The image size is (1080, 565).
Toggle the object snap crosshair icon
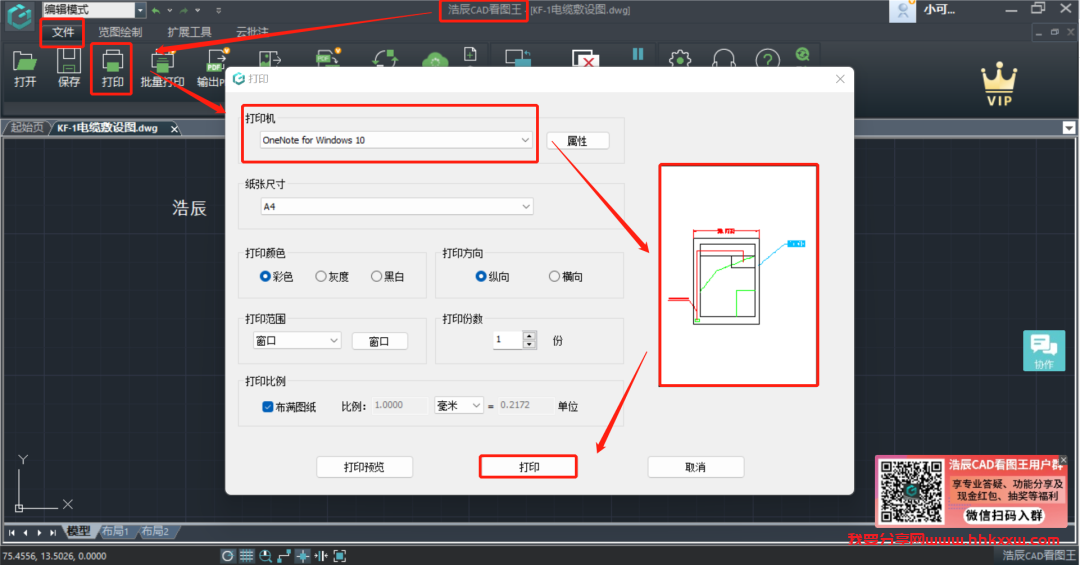tap(302, 556)
